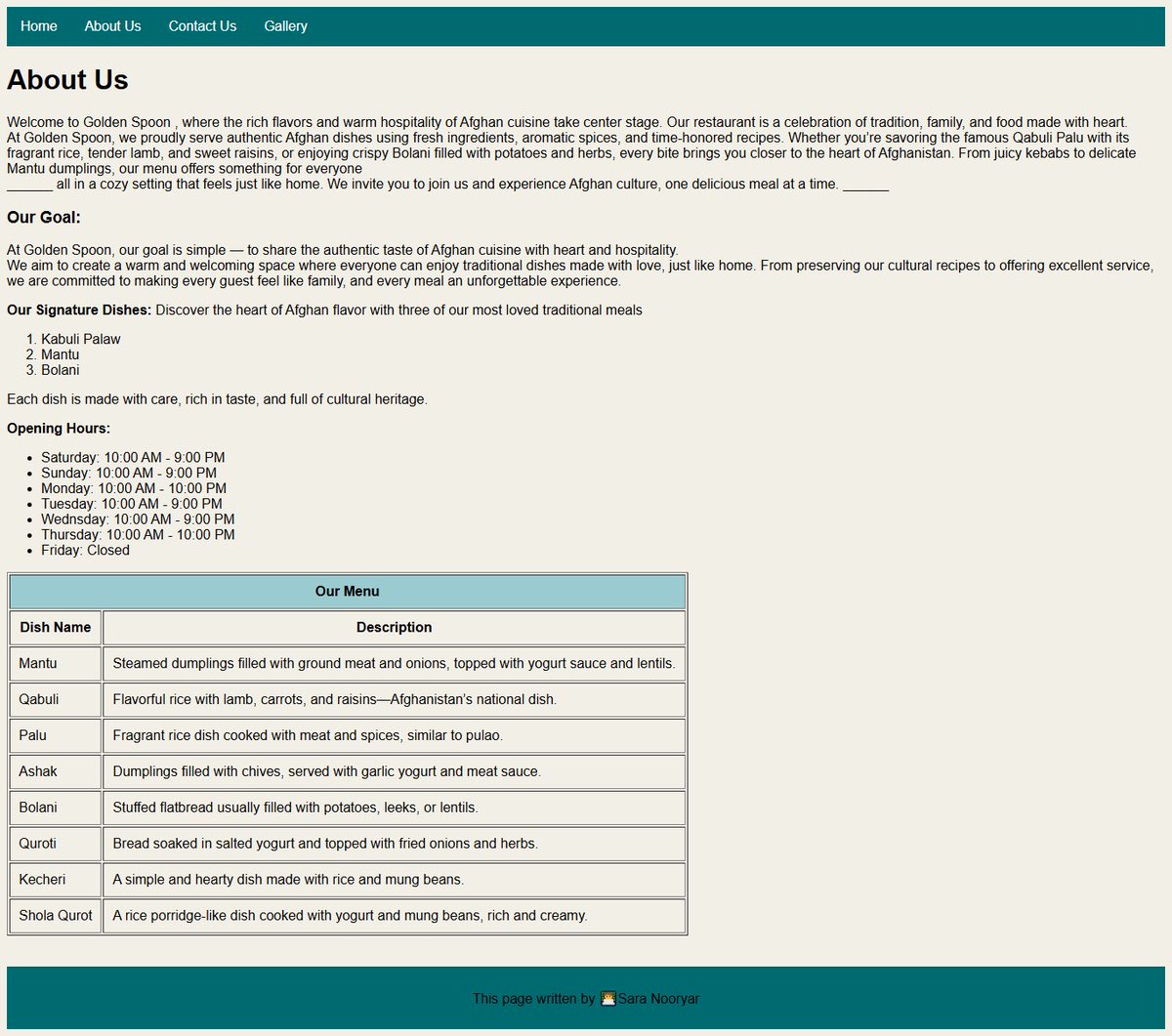
Task: Click the Shola Qurot table cell
Action: coord(56,917)
